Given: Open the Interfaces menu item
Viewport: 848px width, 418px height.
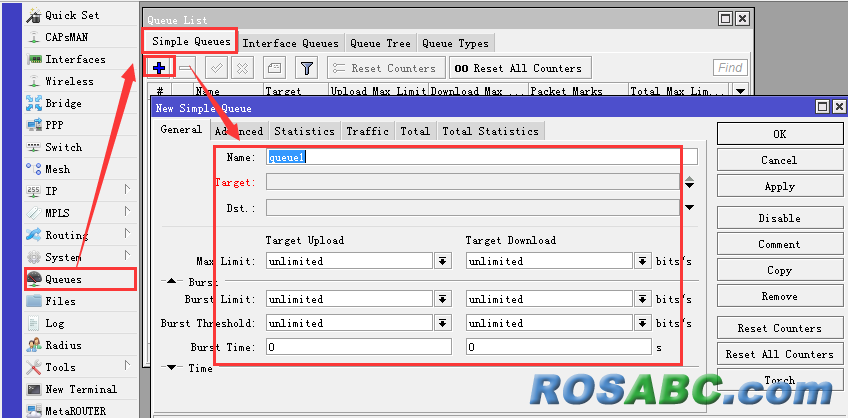Looking at the screenshot, I should [75, 59].
